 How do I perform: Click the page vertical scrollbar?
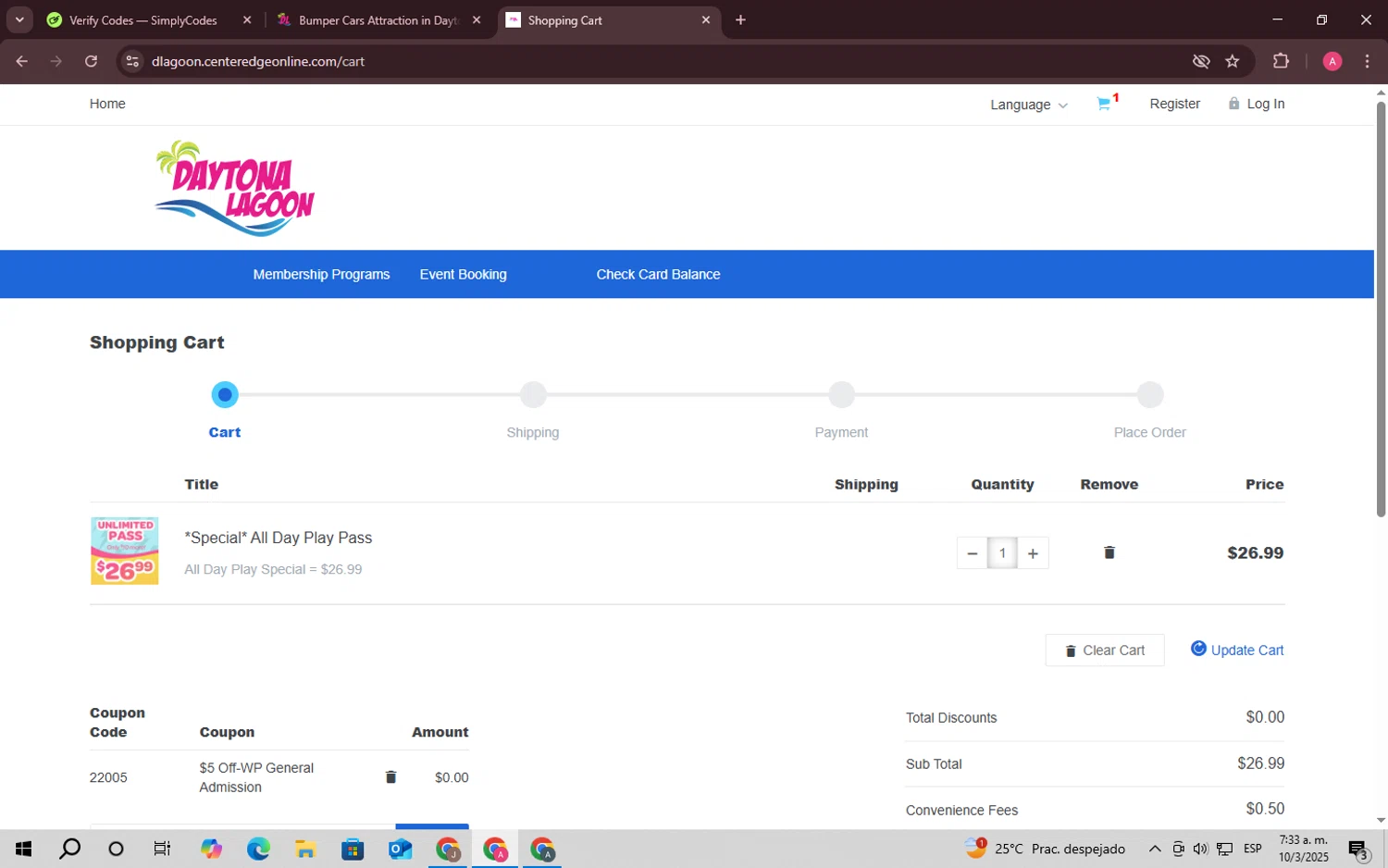1381,310
